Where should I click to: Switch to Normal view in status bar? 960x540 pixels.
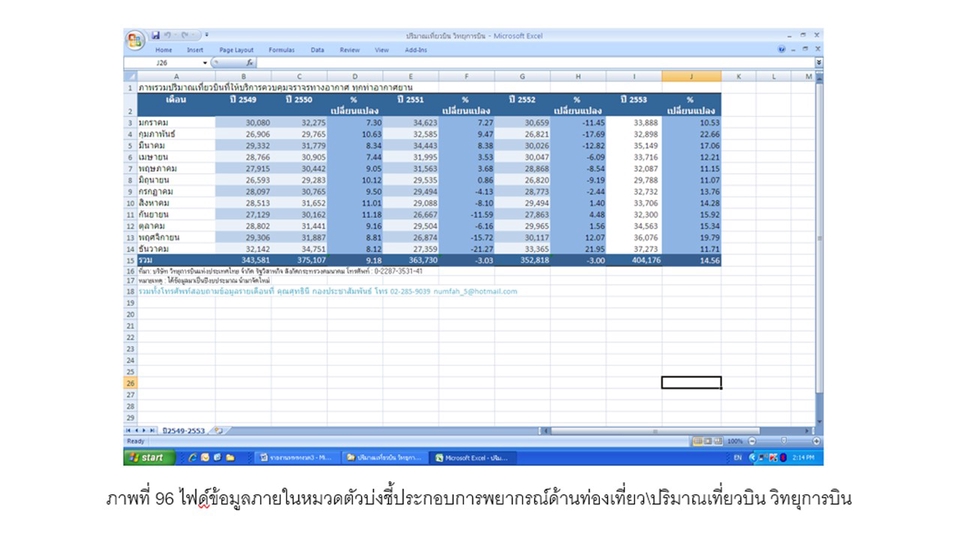(x=697, y=441)
